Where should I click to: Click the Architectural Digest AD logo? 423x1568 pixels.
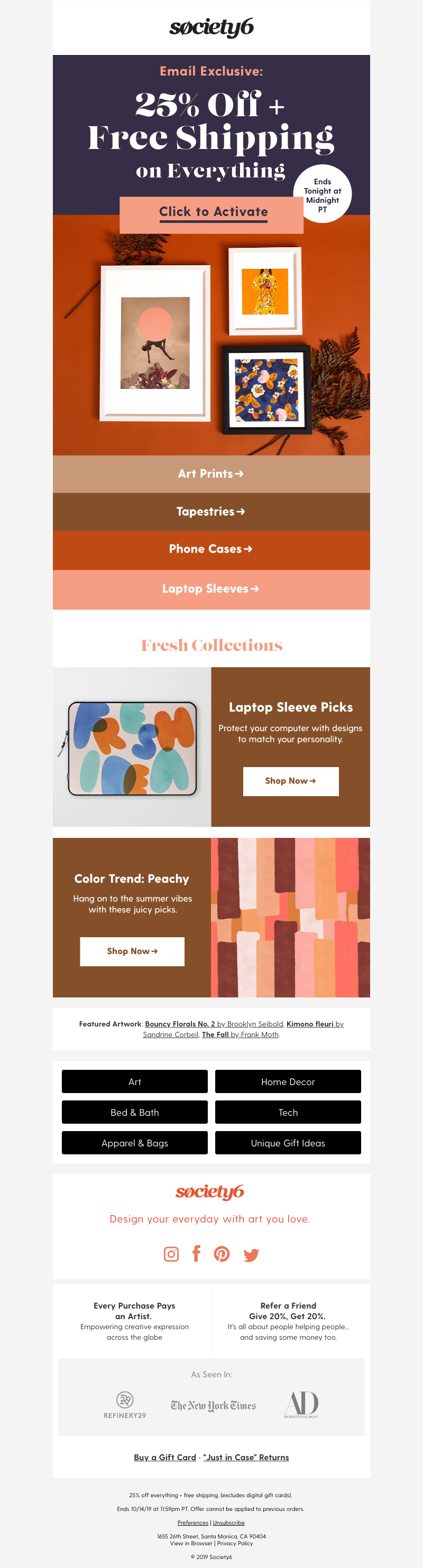point(301,1404)
